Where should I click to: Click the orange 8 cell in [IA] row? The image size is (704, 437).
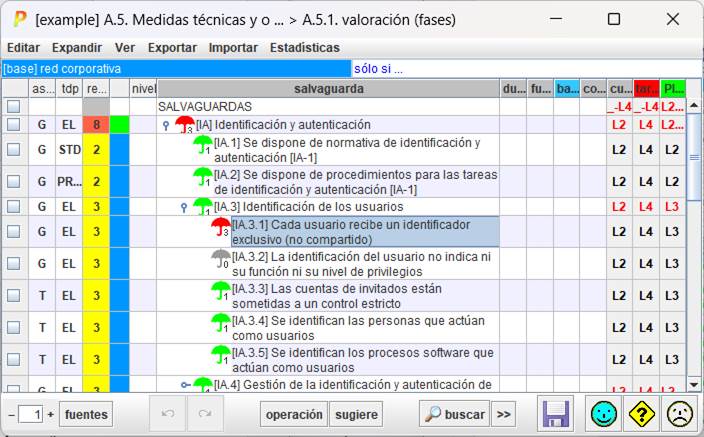tap(96, 124)
